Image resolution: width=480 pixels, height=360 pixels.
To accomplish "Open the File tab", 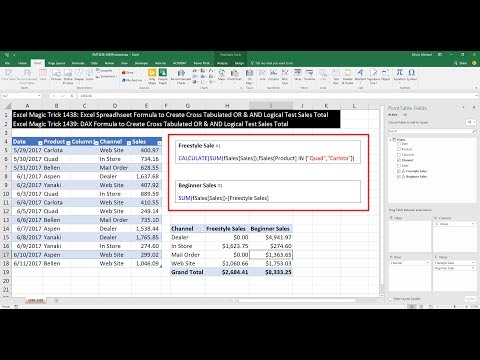I will (x=7, y=63).
